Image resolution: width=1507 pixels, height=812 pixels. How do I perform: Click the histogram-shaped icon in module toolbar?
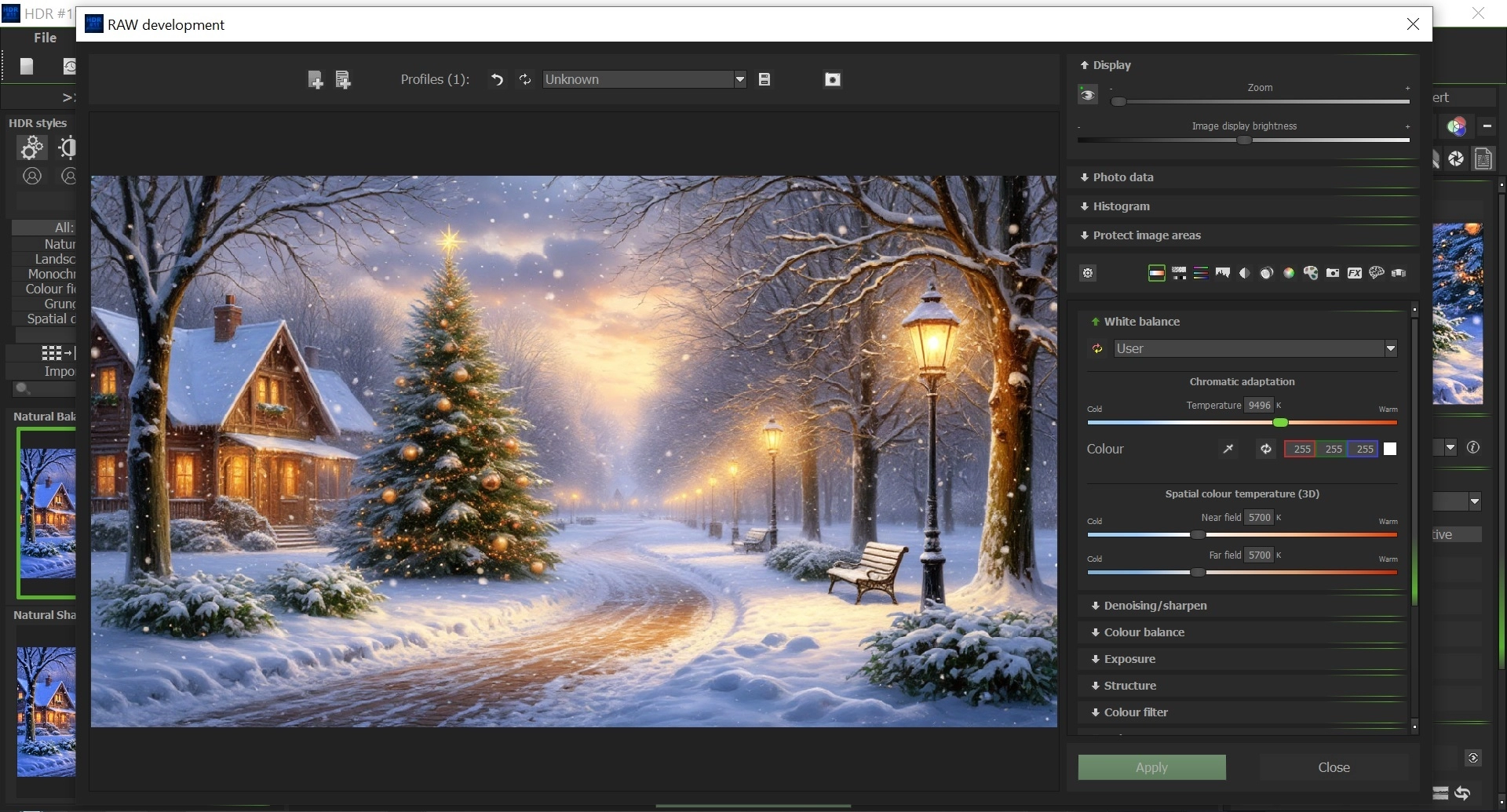tap(1222, 273)
